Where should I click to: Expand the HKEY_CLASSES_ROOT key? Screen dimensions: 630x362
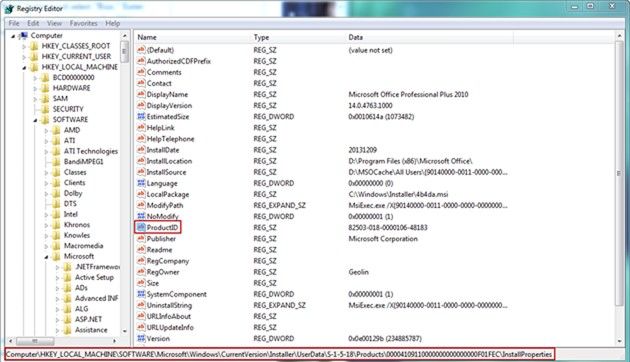click(x=24, y=47)
